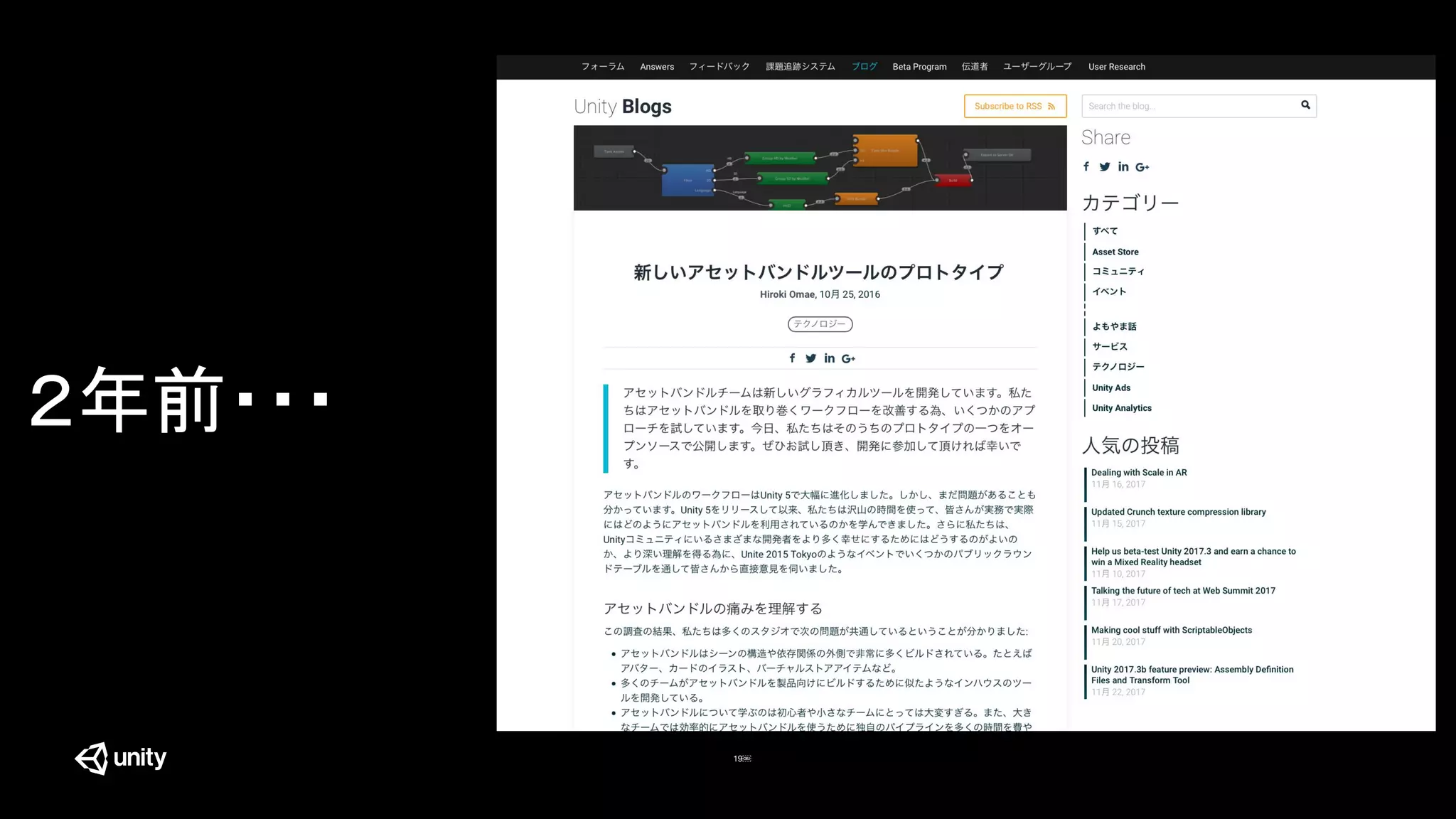Open Beta Program in the navigation
The width and height of the screenshot is (1456, 819).
[x=919, y=67]
